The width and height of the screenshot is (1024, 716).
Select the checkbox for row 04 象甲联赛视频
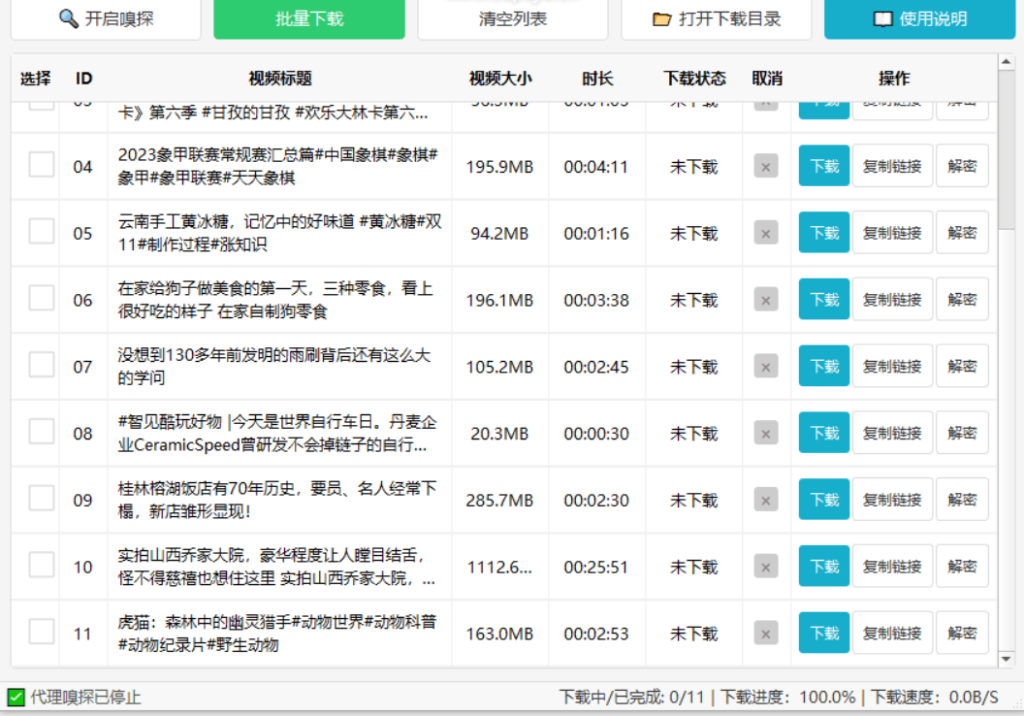[40, 166]
